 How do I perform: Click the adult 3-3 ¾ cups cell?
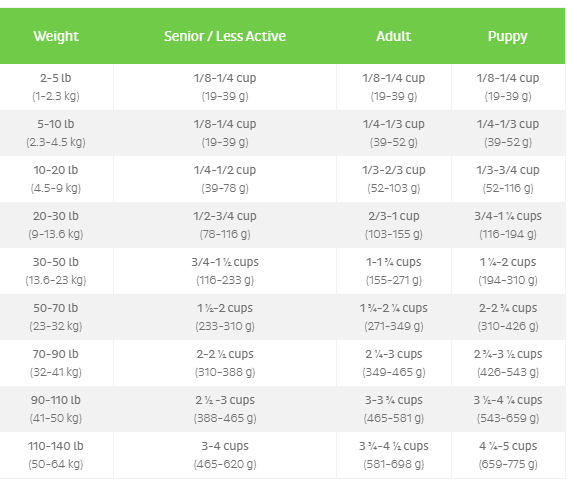[394, 409]
